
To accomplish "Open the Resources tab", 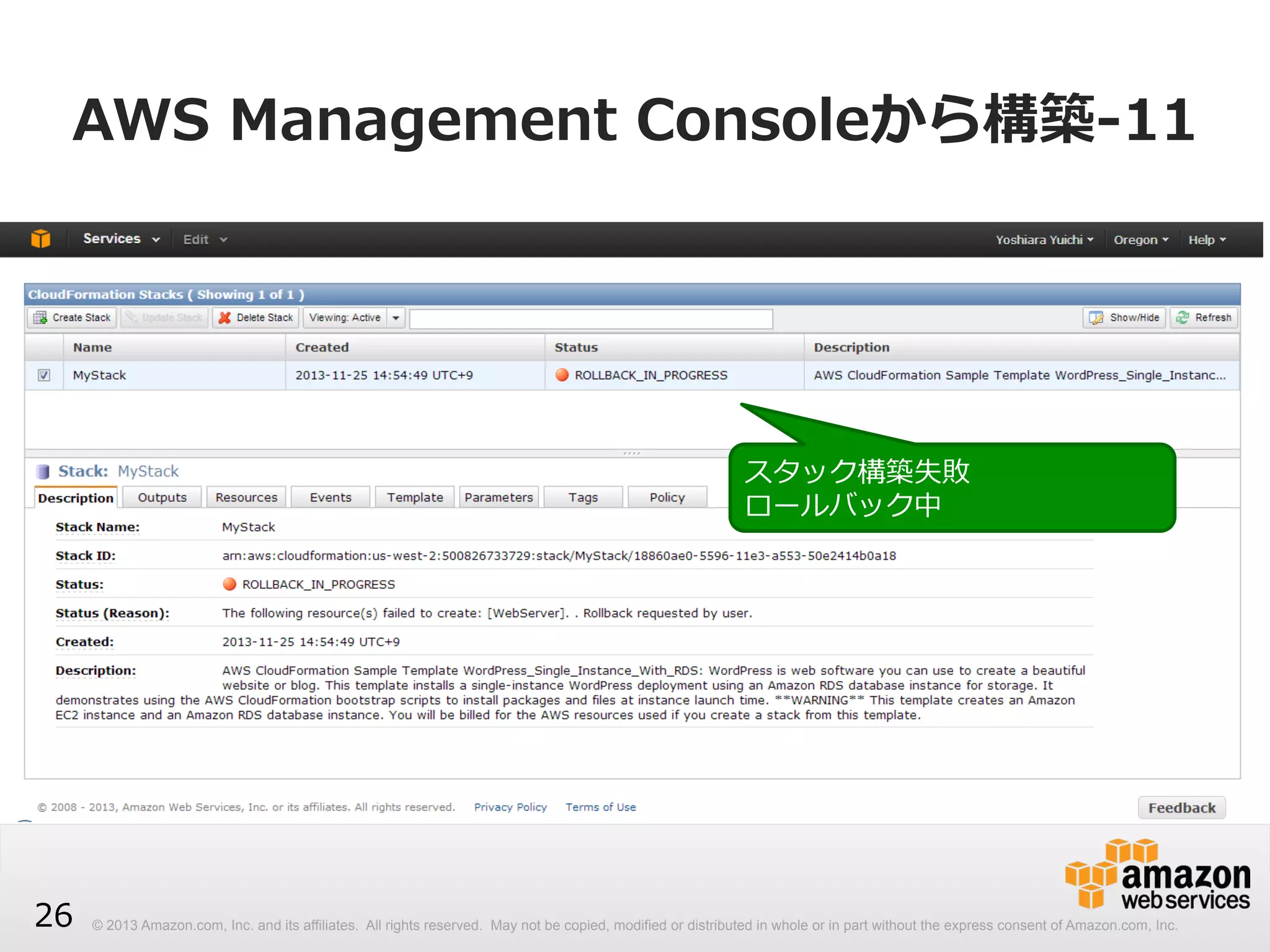I will point(246,497).
